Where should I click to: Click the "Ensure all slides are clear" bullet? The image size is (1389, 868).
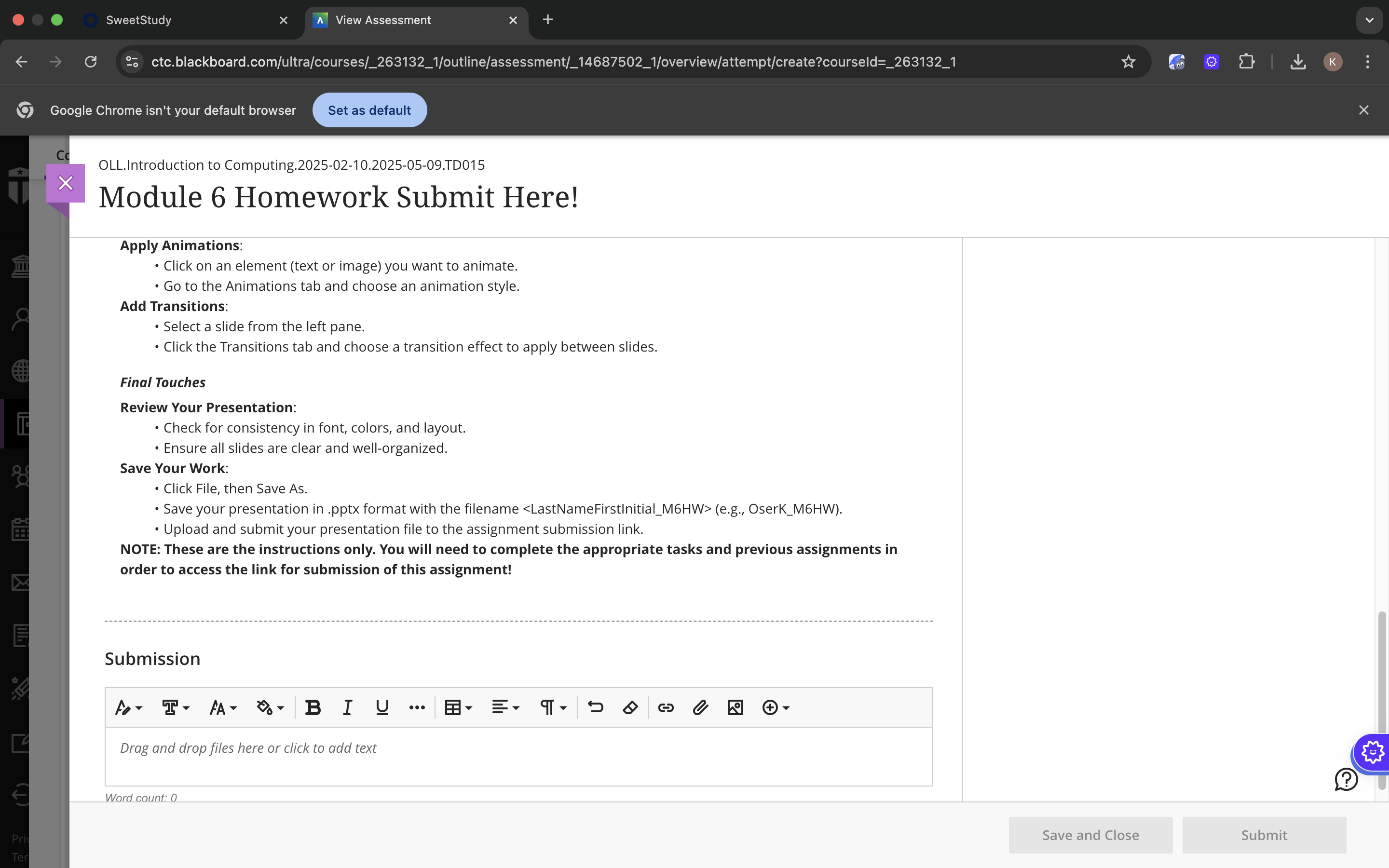coord(305,448)
